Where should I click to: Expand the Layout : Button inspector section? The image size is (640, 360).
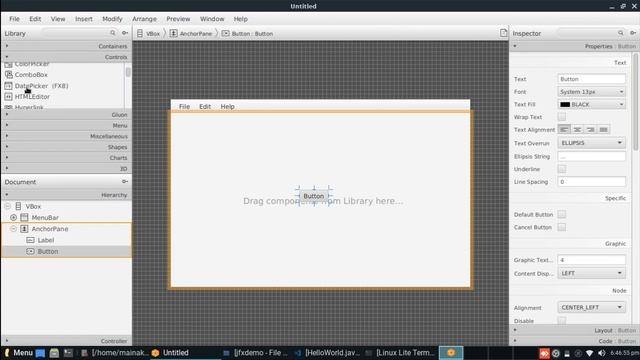573,330
